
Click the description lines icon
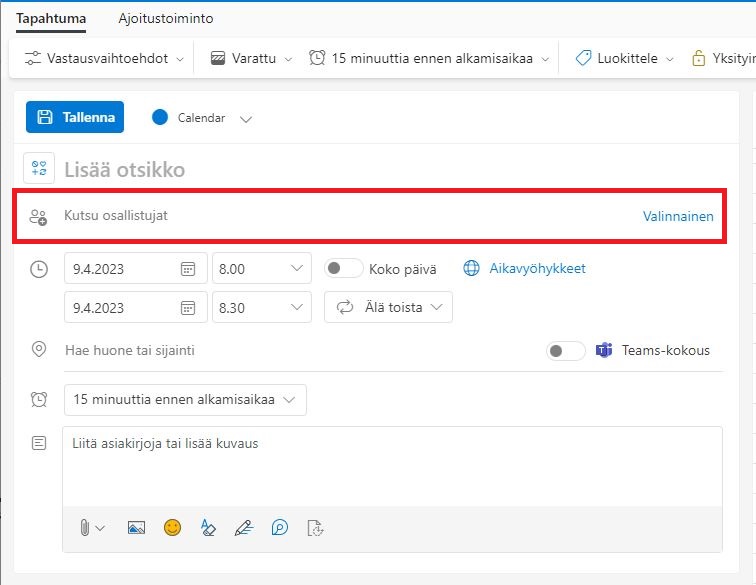39,443
